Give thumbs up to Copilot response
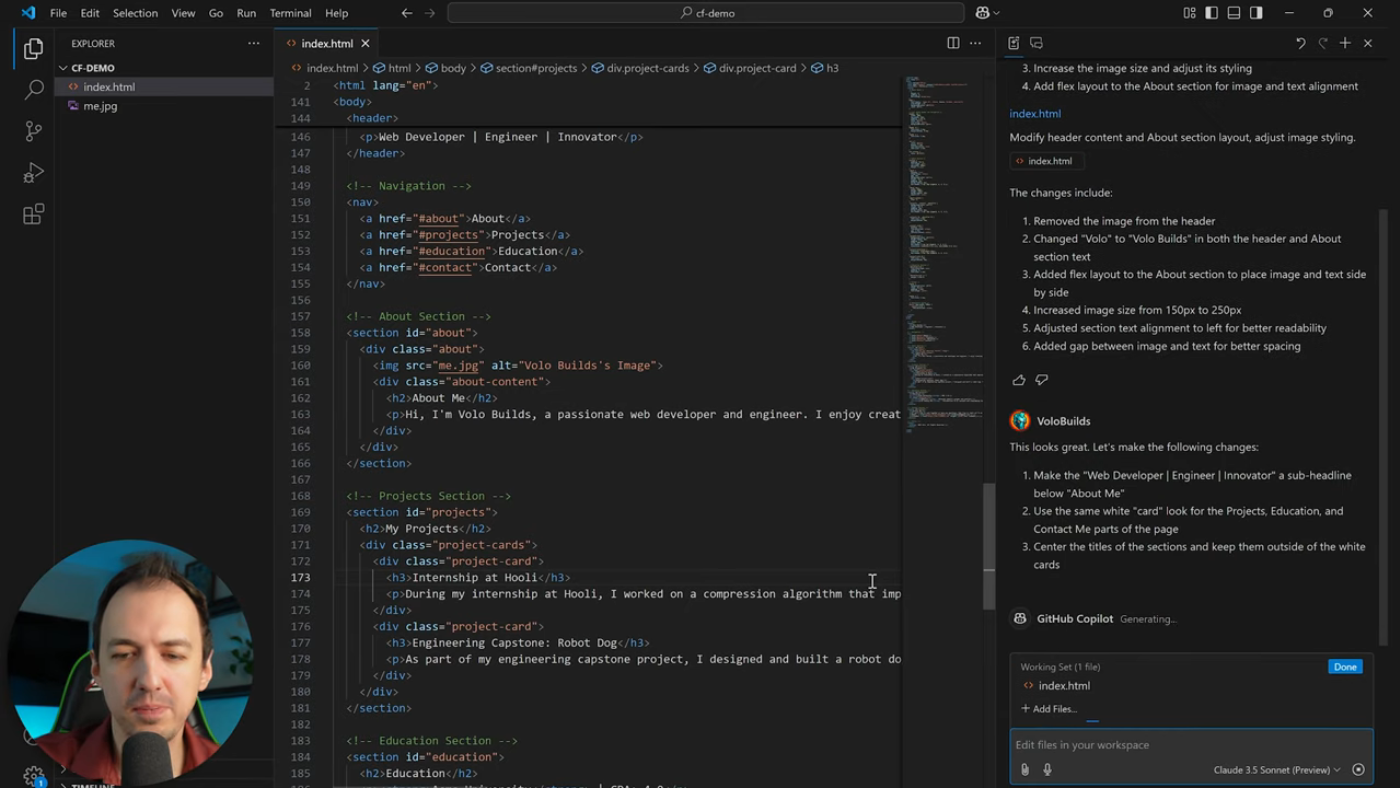The width and height of the screenshot is (1400, 788). coord(1019,380)
